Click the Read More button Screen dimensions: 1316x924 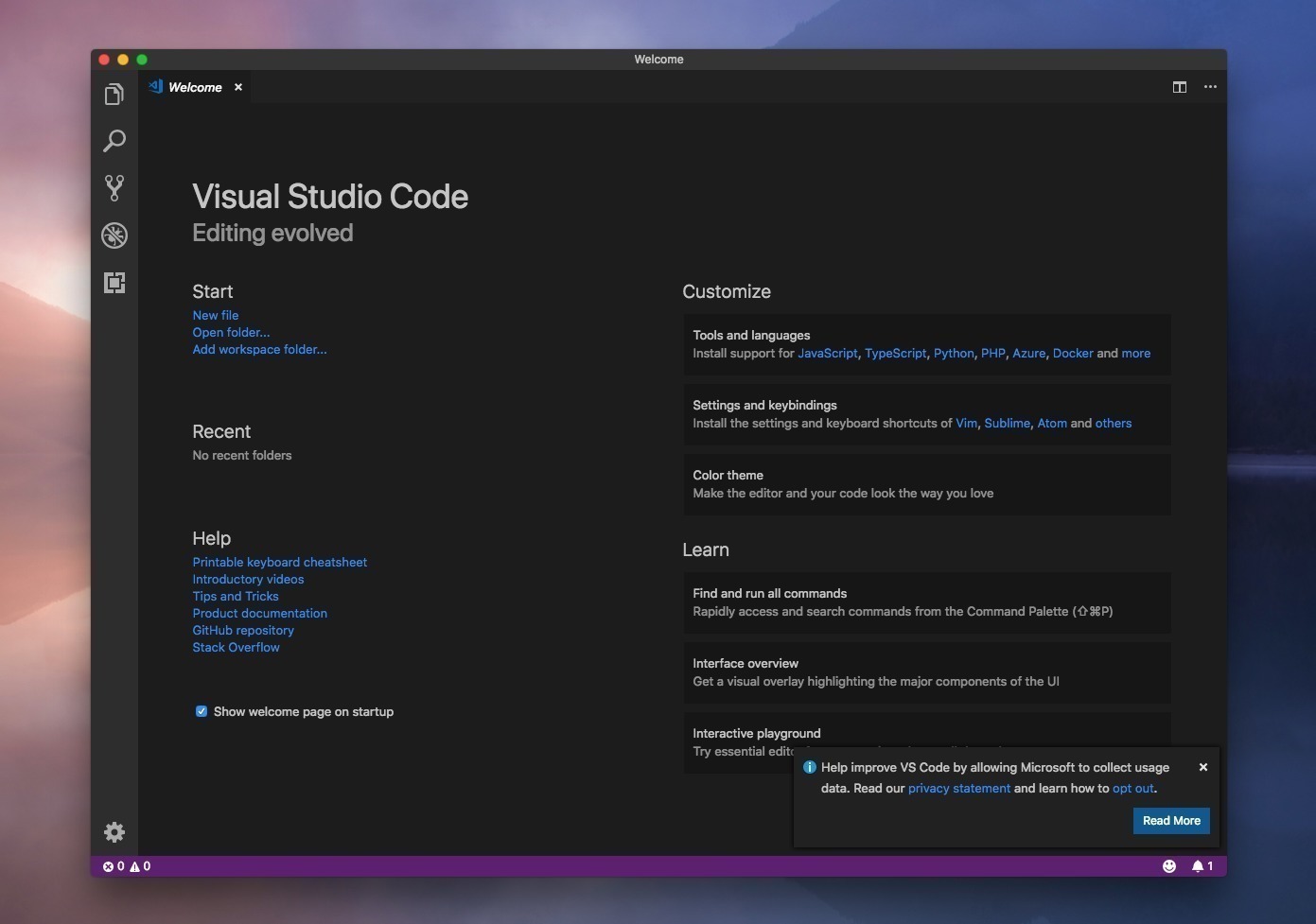click(x=1170, y=821)
